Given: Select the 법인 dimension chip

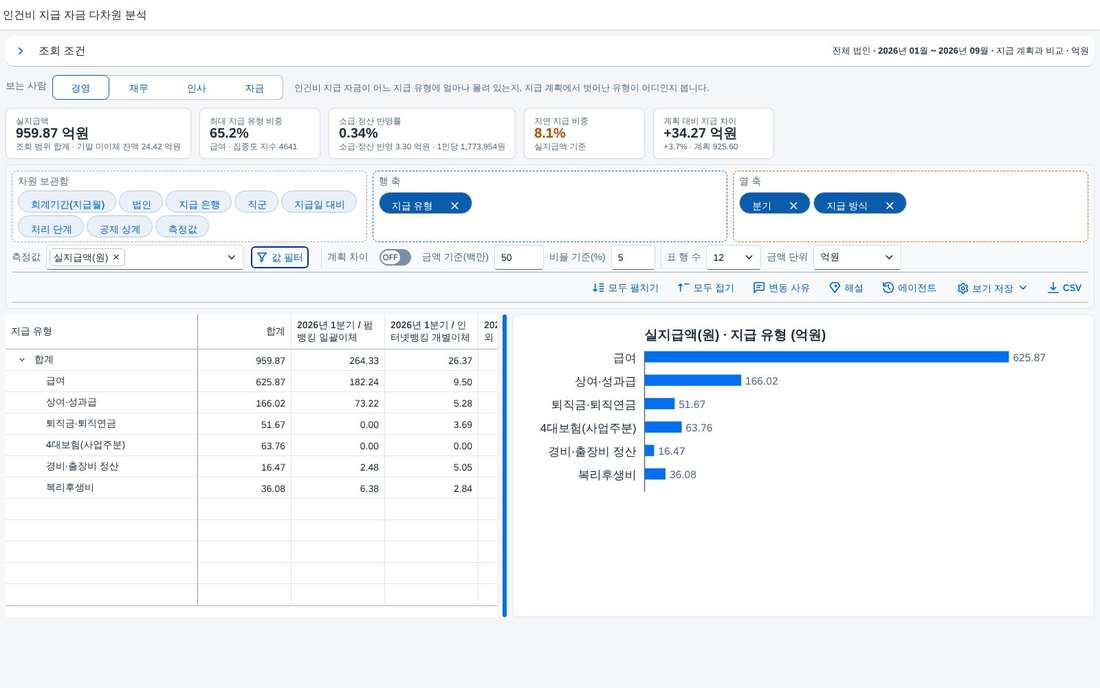Looking at the screenshot, I should tap(141, 204).
